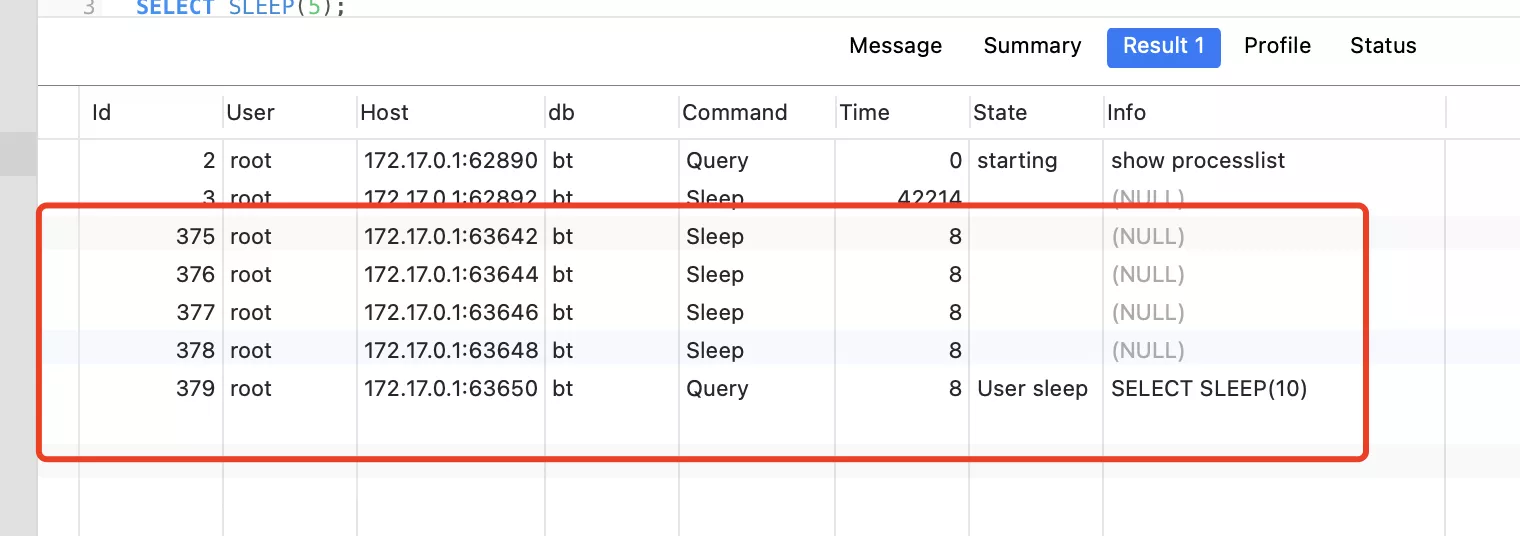
Task: Select the Id cell 376
Action: tap(195, 275)
